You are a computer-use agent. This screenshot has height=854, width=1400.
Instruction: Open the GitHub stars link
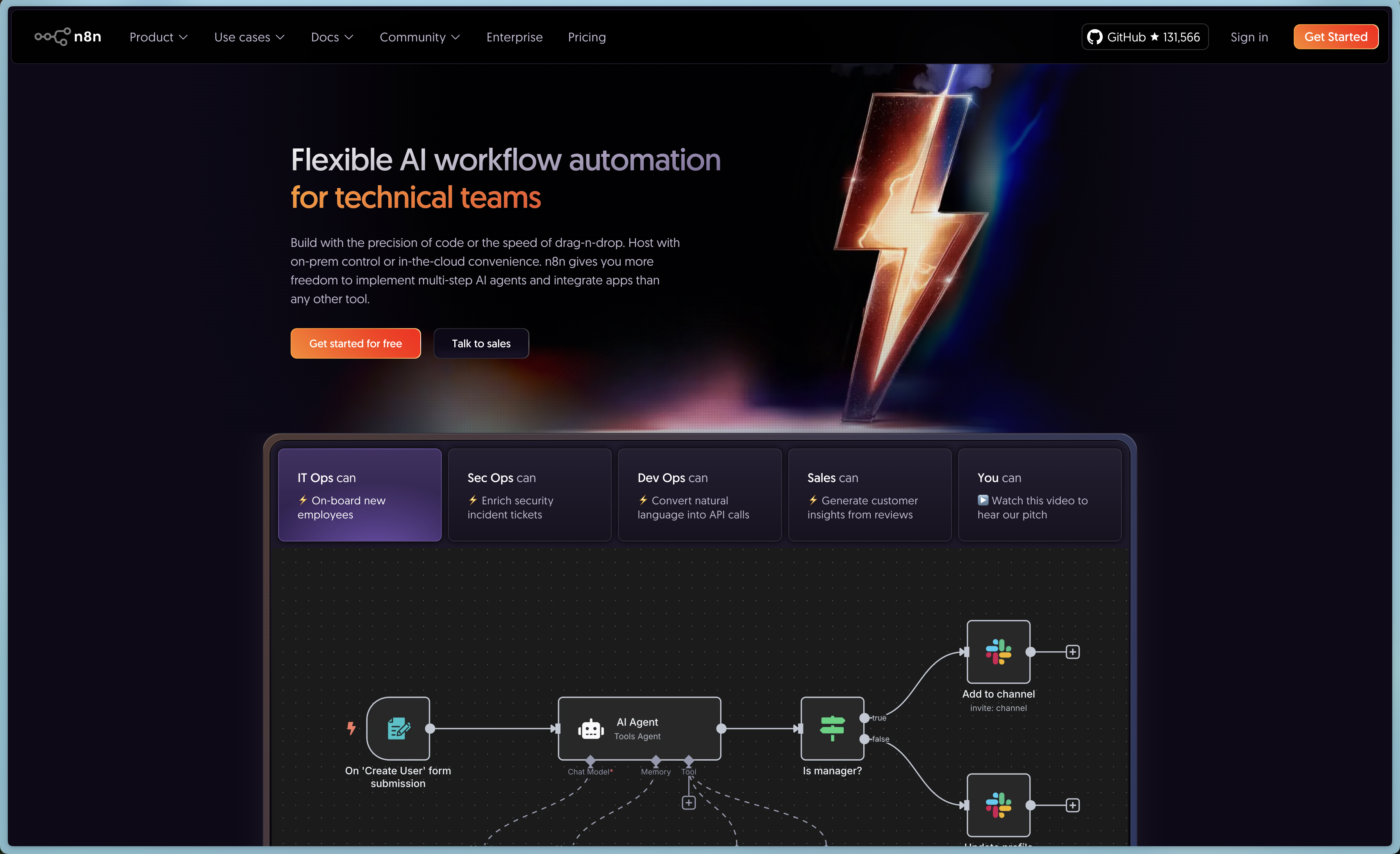pos(1144,37)
